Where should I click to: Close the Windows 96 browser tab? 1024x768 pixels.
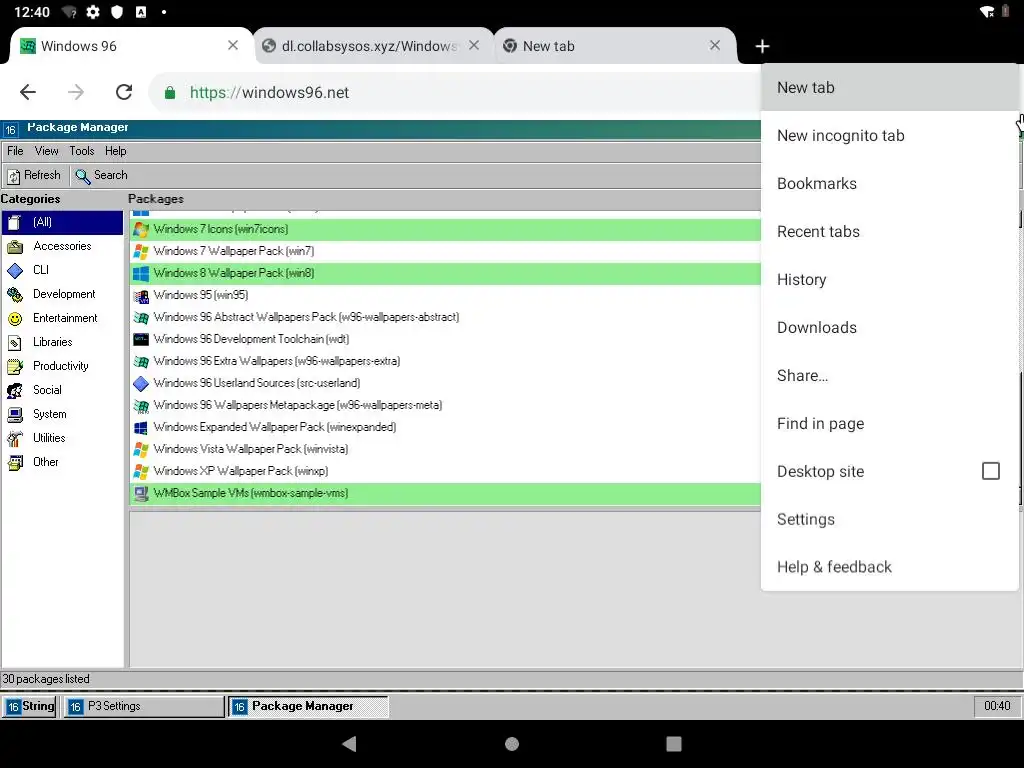[232, 45]
